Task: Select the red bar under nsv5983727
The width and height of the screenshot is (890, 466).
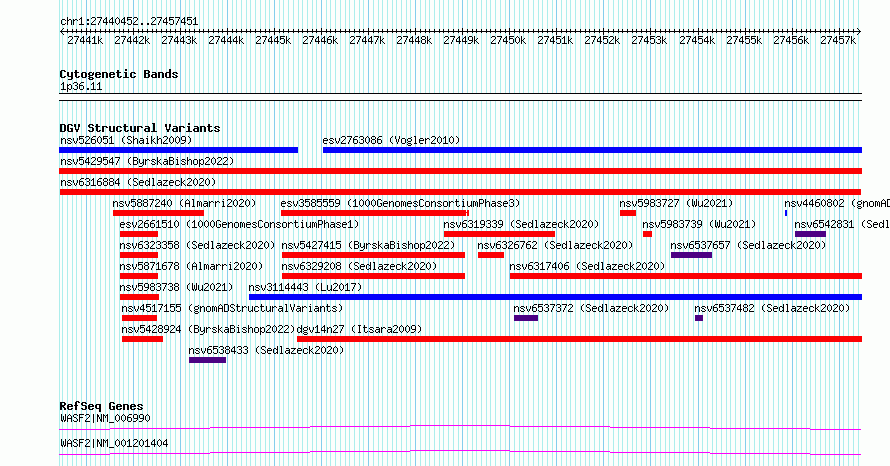Action: (x=628, y=213)
